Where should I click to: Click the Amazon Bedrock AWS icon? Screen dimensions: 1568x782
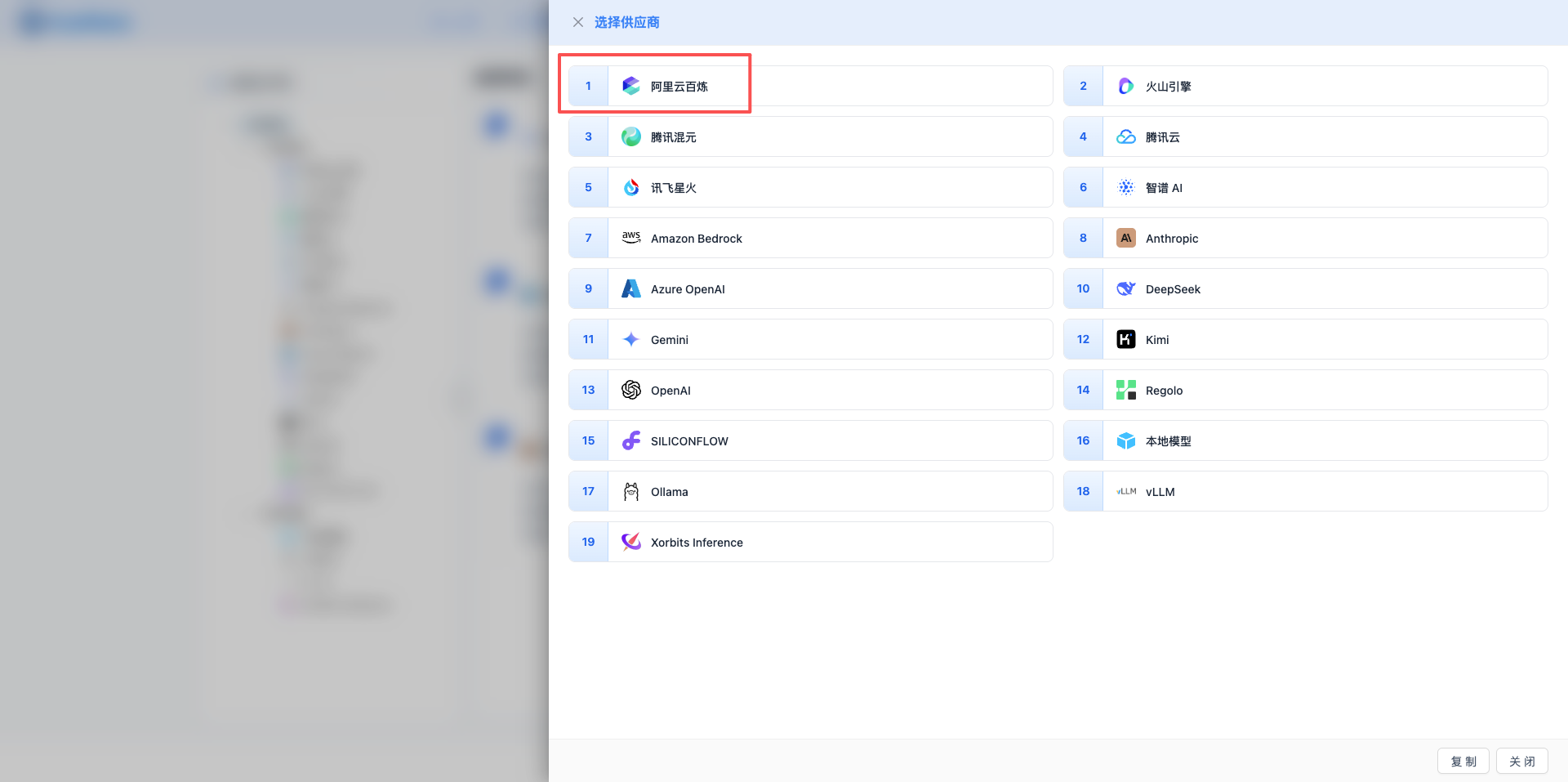point(630,238)
